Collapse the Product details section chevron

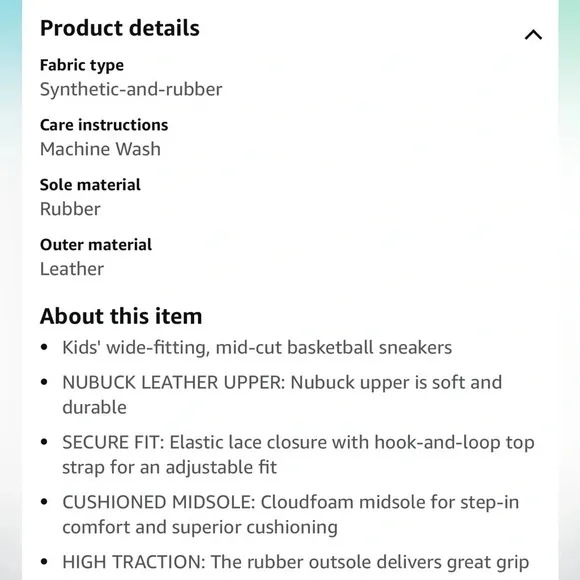point(533,35)
